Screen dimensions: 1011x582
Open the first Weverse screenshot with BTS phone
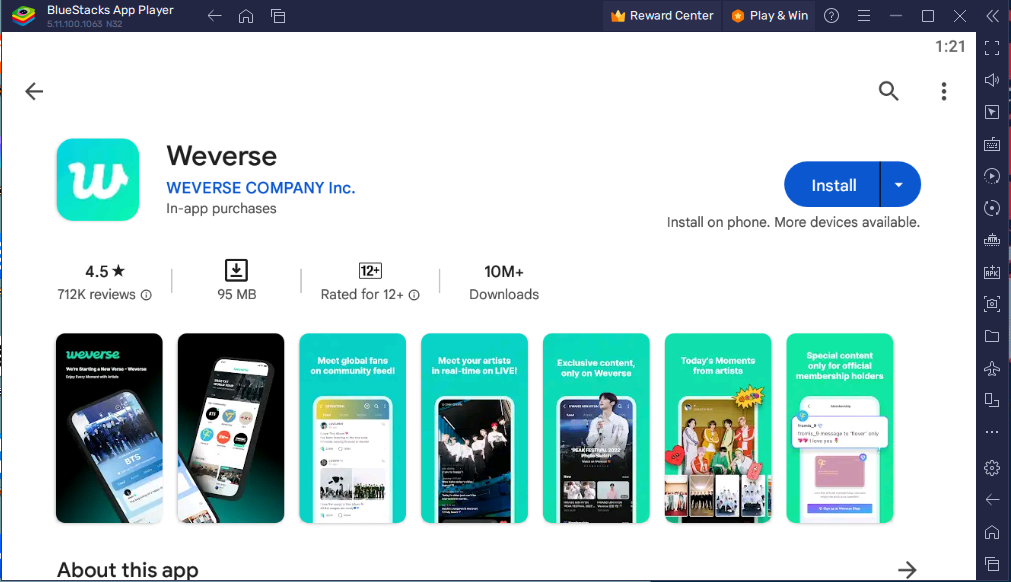pyautogui.click(x=109, y=428)
